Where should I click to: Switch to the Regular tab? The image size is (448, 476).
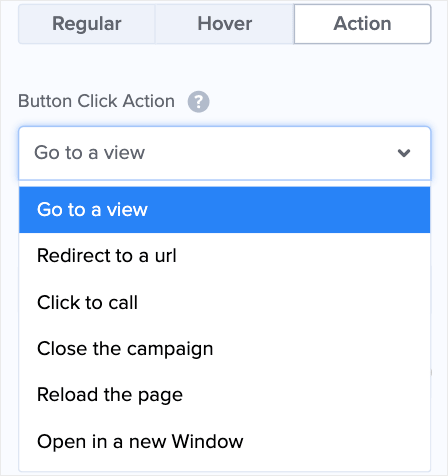pyautogui.click(x=87, y=24)
